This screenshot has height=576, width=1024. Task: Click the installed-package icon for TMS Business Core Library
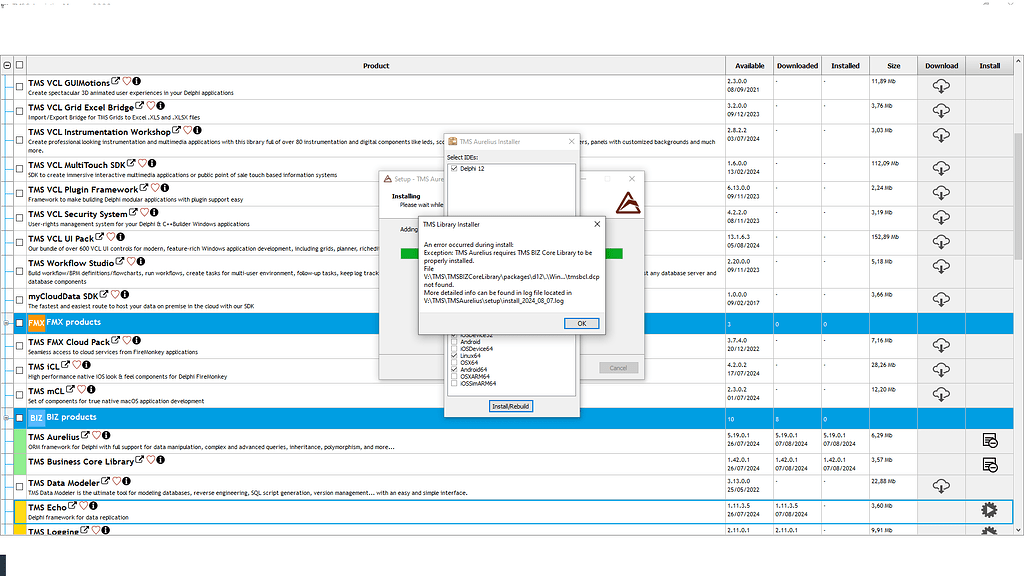990,464
